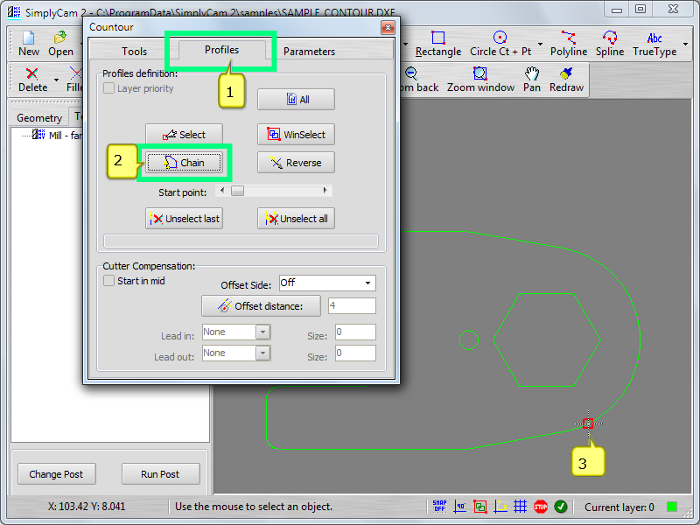Click the Start point slider thumb
The width and height of the screenshot is (700, 525).
(x=237, y=190)
